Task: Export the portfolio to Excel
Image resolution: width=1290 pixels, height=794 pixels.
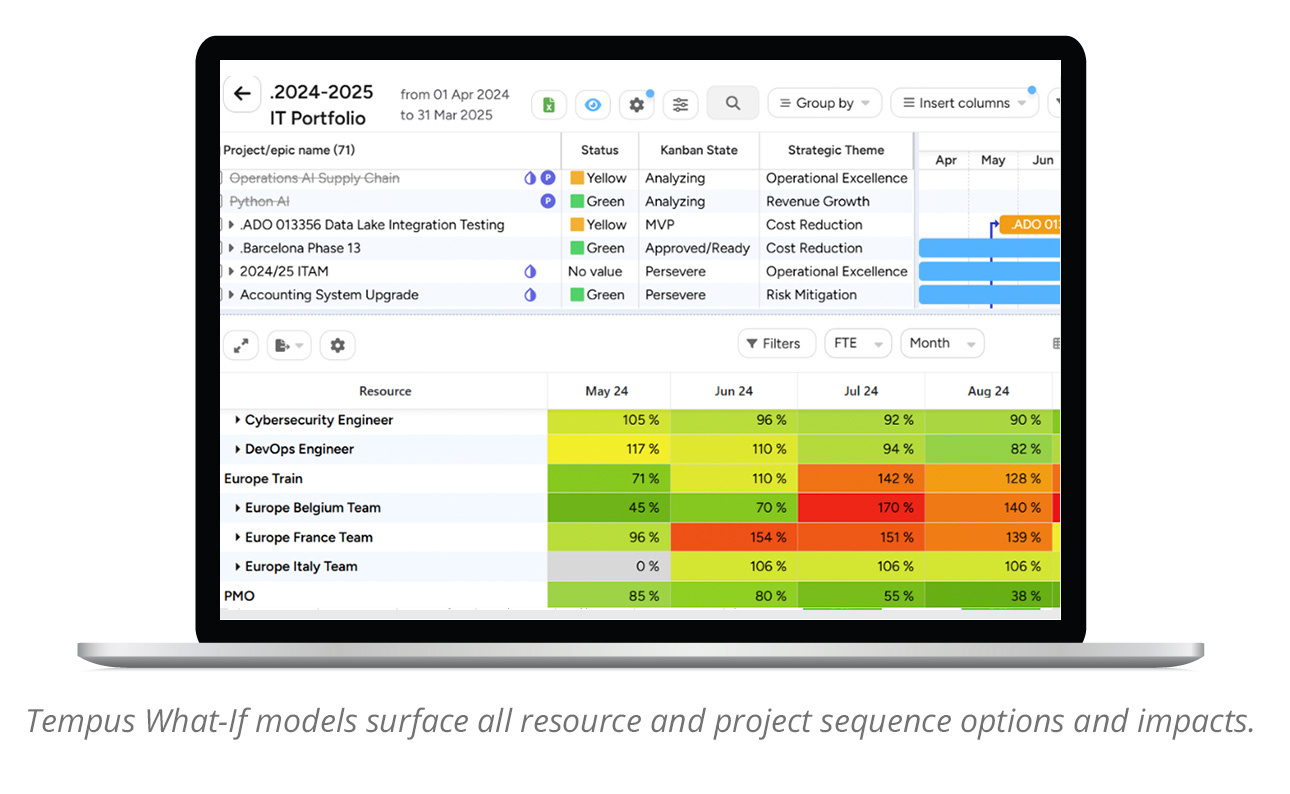Action: pyautogui.click(x=548, y=104)
